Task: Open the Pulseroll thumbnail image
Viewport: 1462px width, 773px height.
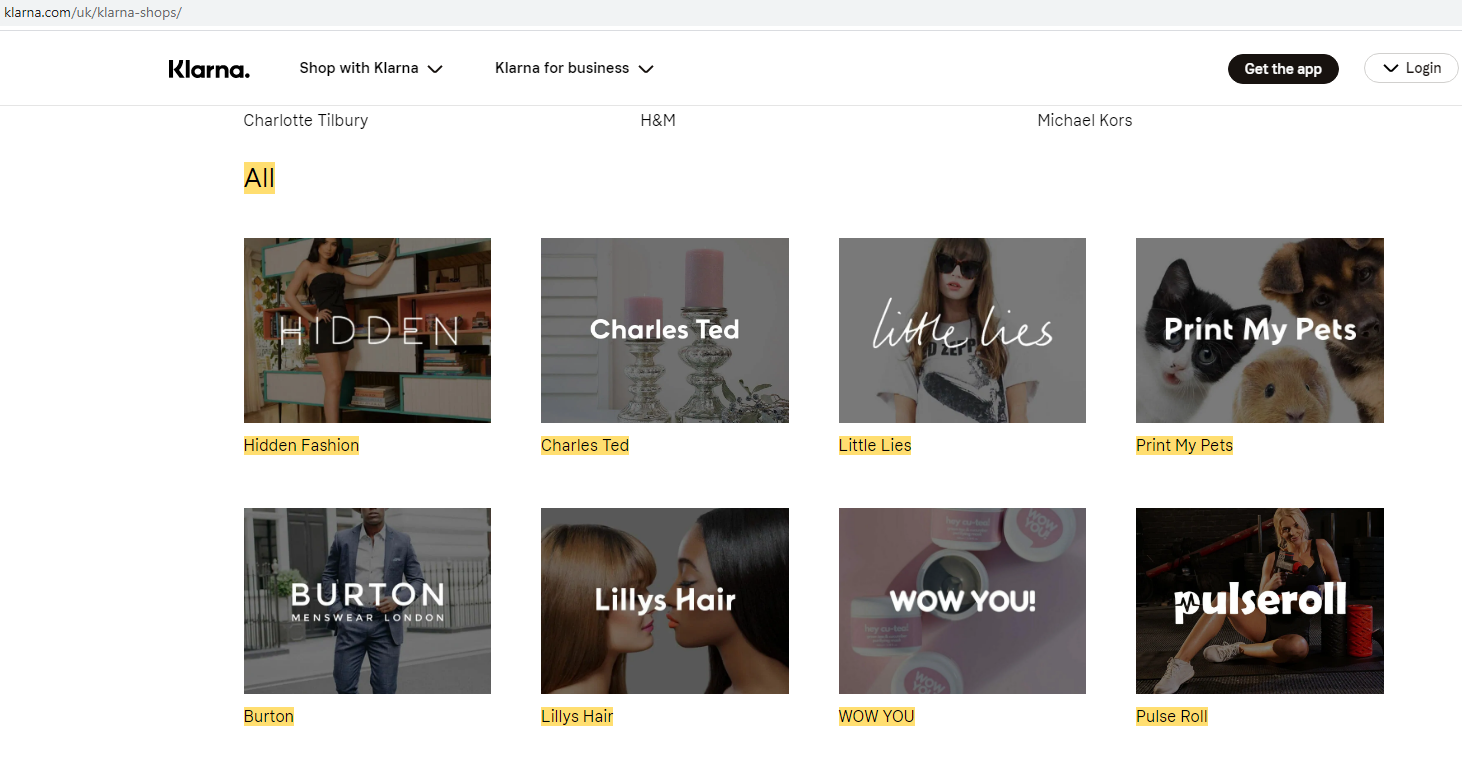Action: [1260, 601]
